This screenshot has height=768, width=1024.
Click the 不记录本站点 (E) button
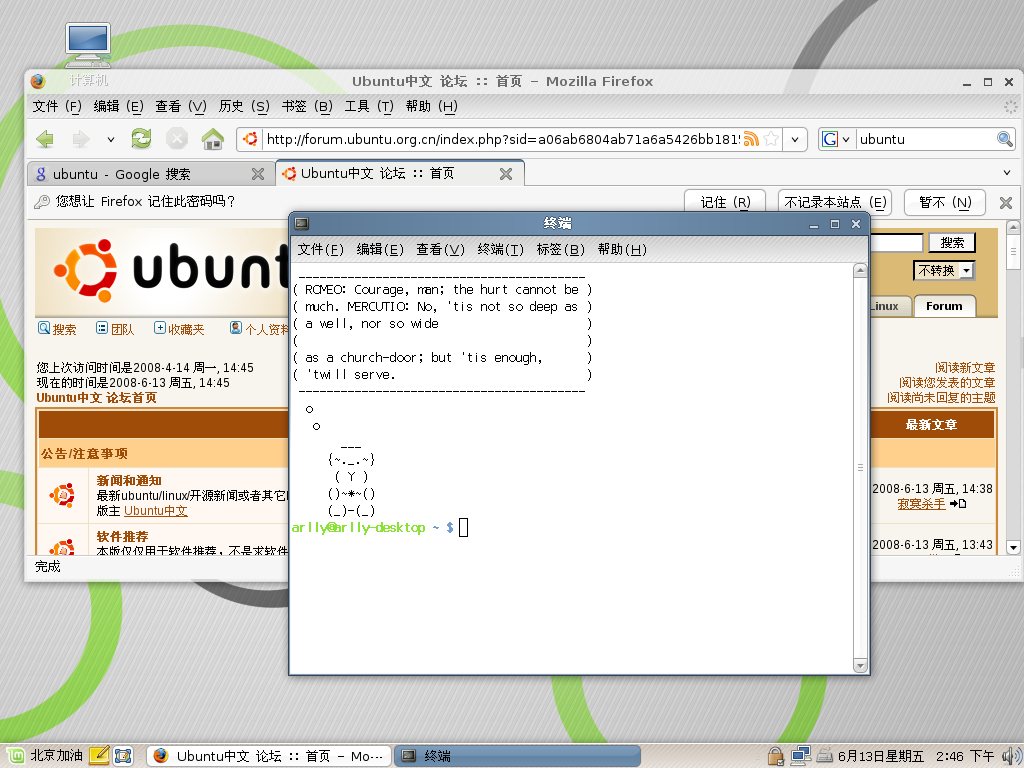[835, 202]
